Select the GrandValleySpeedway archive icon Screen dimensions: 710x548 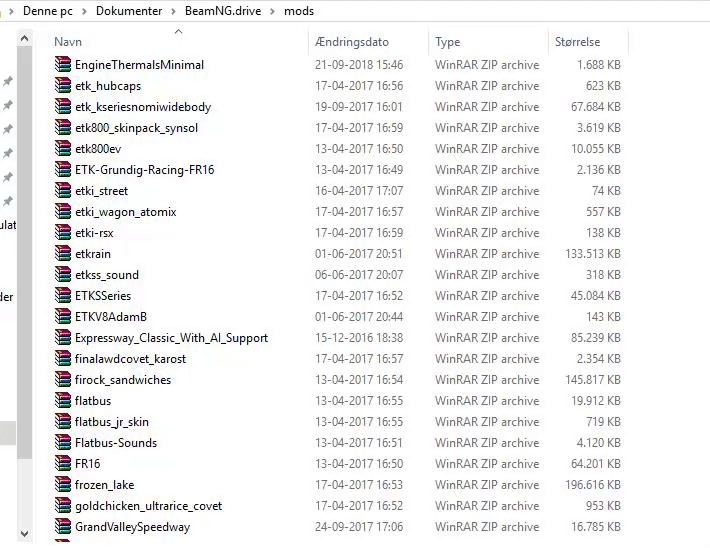tap(63, 526)
